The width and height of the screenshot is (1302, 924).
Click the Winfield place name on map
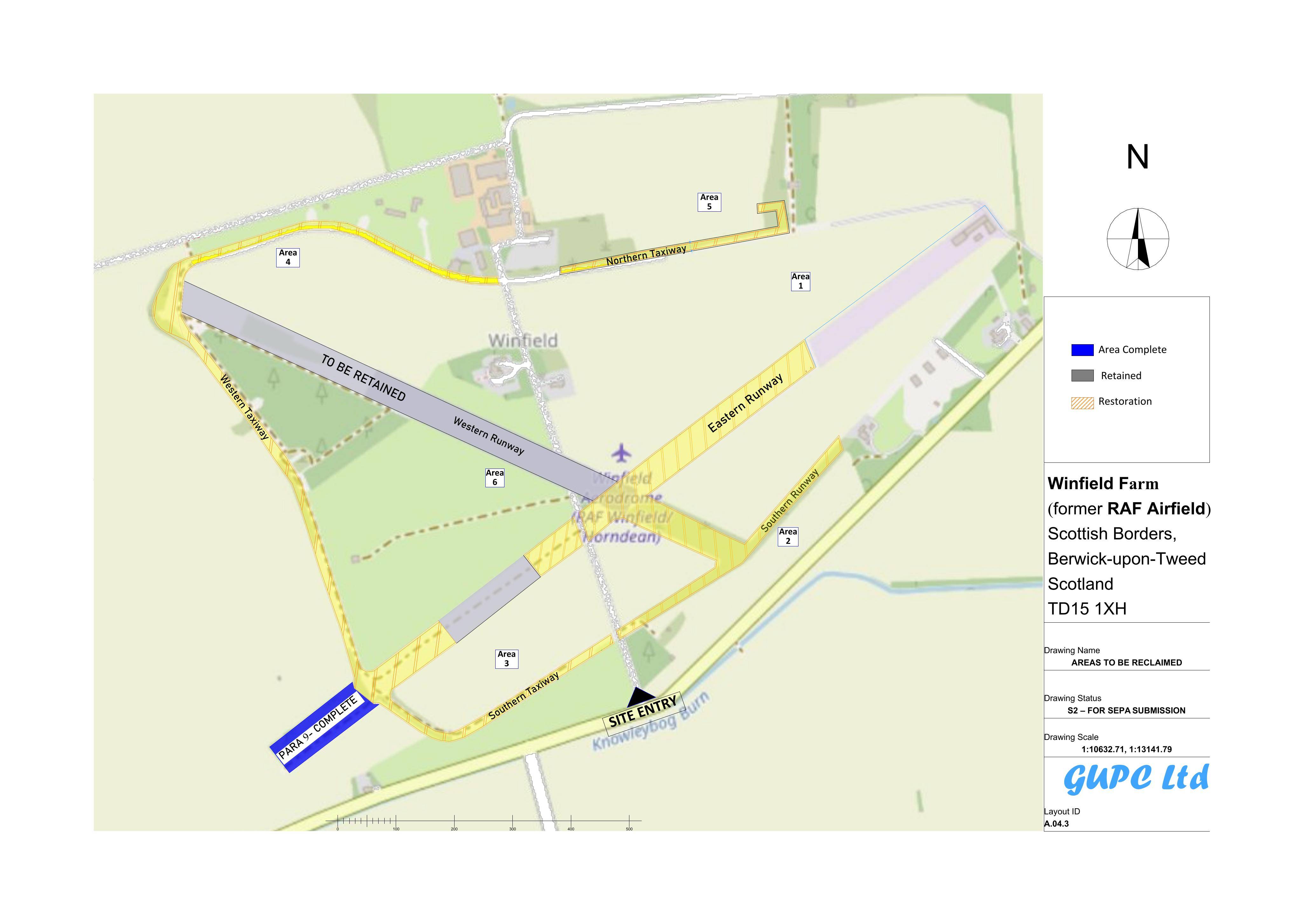click(x=523, y=341)
